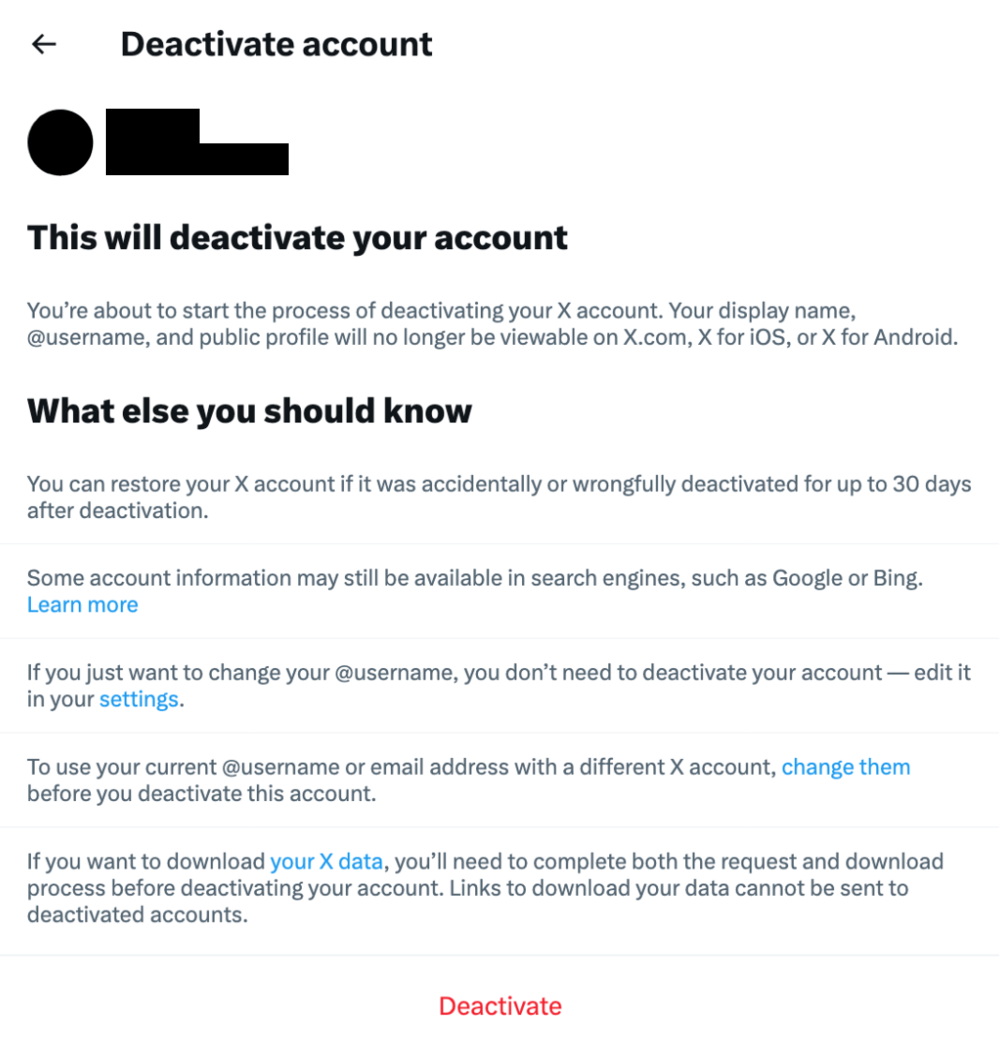Click the 'What else you should know' heading

[x=250, y=411]
